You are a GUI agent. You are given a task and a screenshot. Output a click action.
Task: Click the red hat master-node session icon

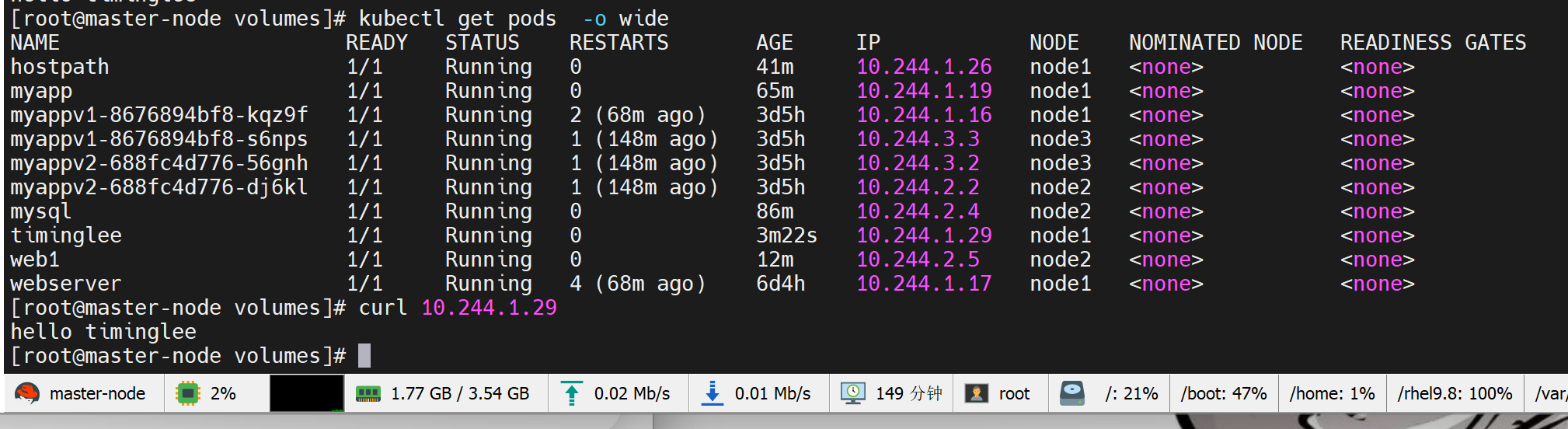(x=27, y=393)
